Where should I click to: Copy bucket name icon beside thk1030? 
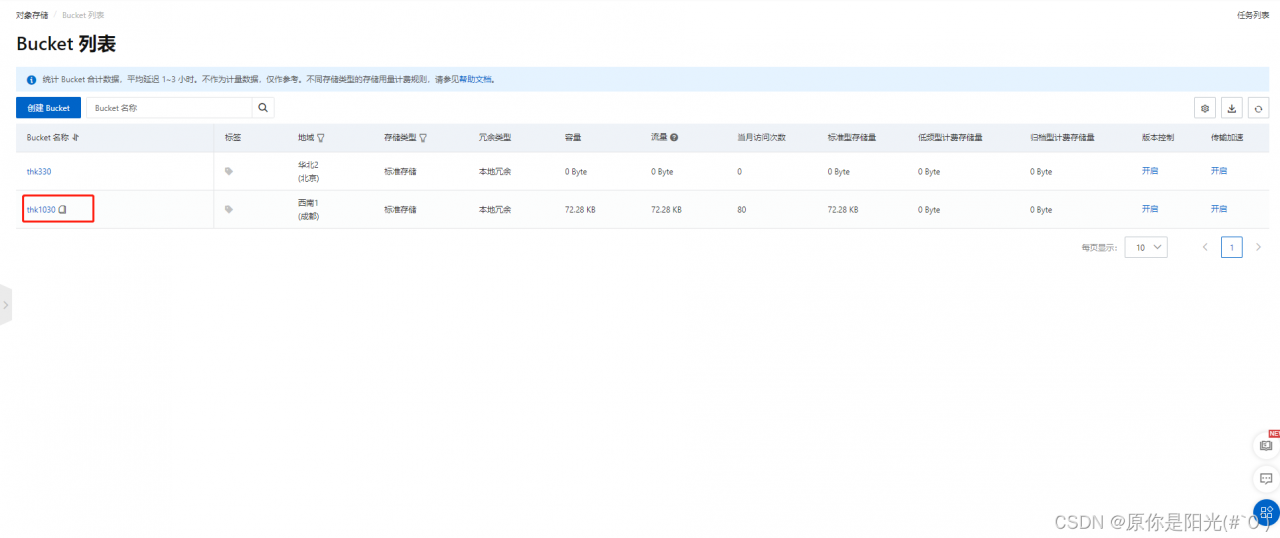63,209
